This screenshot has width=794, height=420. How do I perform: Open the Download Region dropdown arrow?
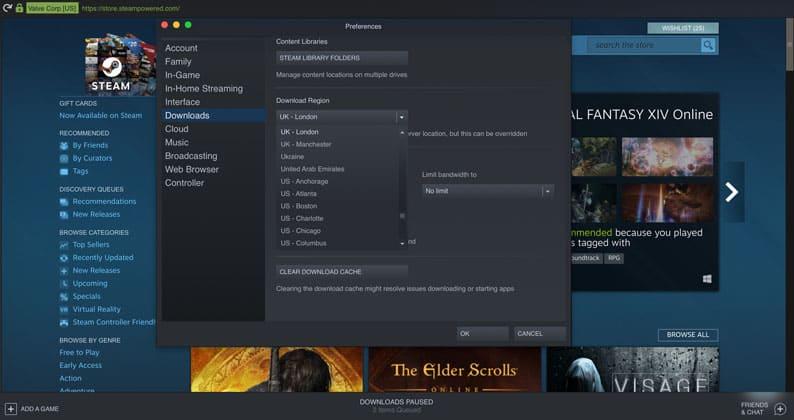click(402, 117)
